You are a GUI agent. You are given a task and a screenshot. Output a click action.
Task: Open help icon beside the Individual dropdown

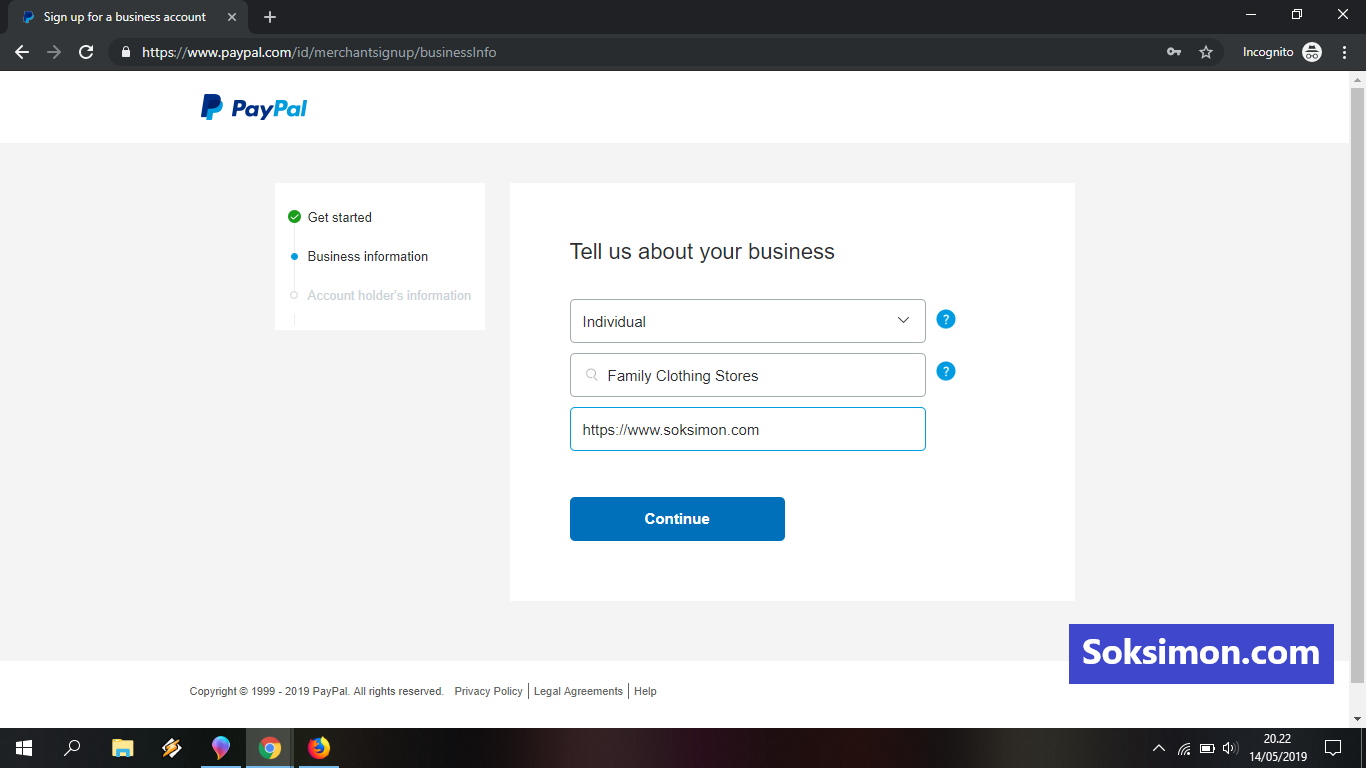point(946,319)
